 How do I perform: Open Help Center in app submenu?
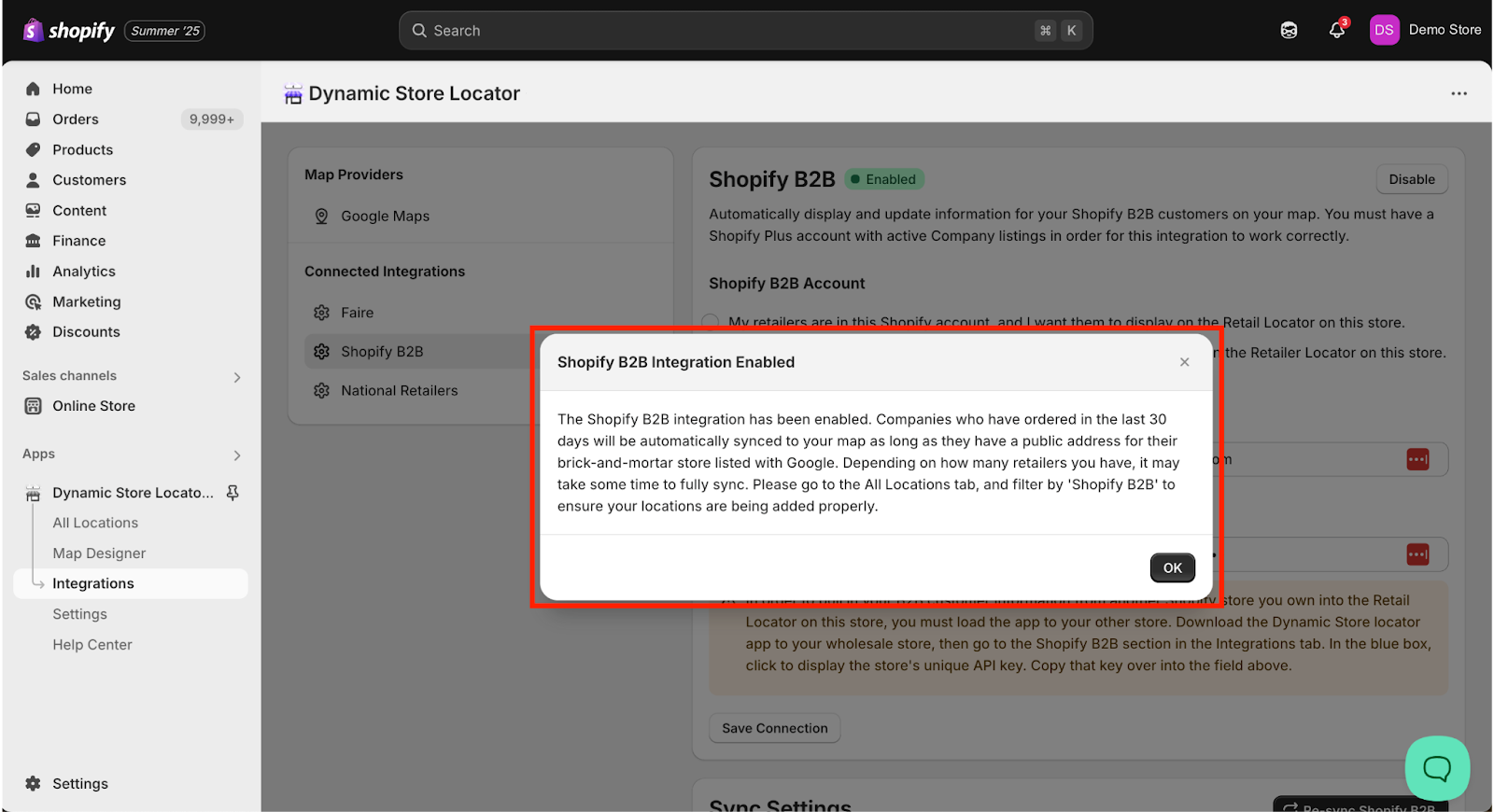(x=92, y=645)
